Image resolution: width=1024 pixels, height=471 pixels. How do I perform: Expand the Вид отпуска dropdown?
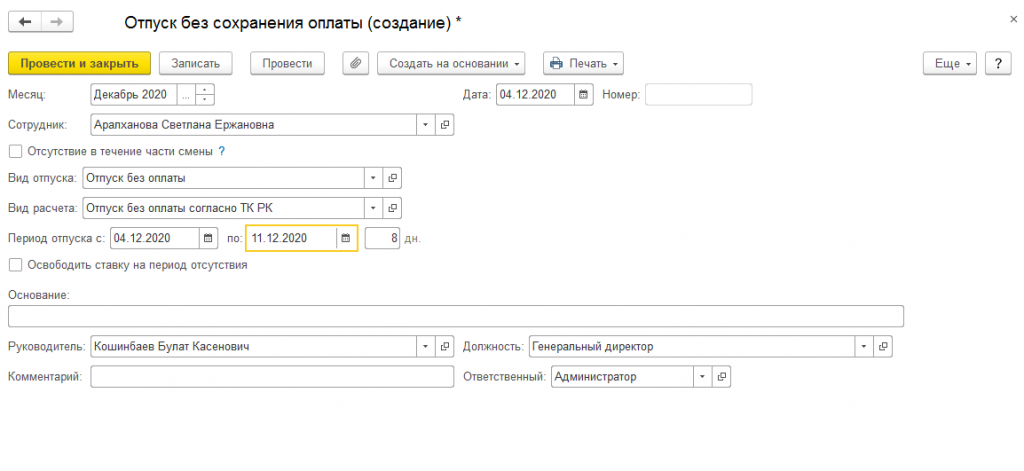373,179
